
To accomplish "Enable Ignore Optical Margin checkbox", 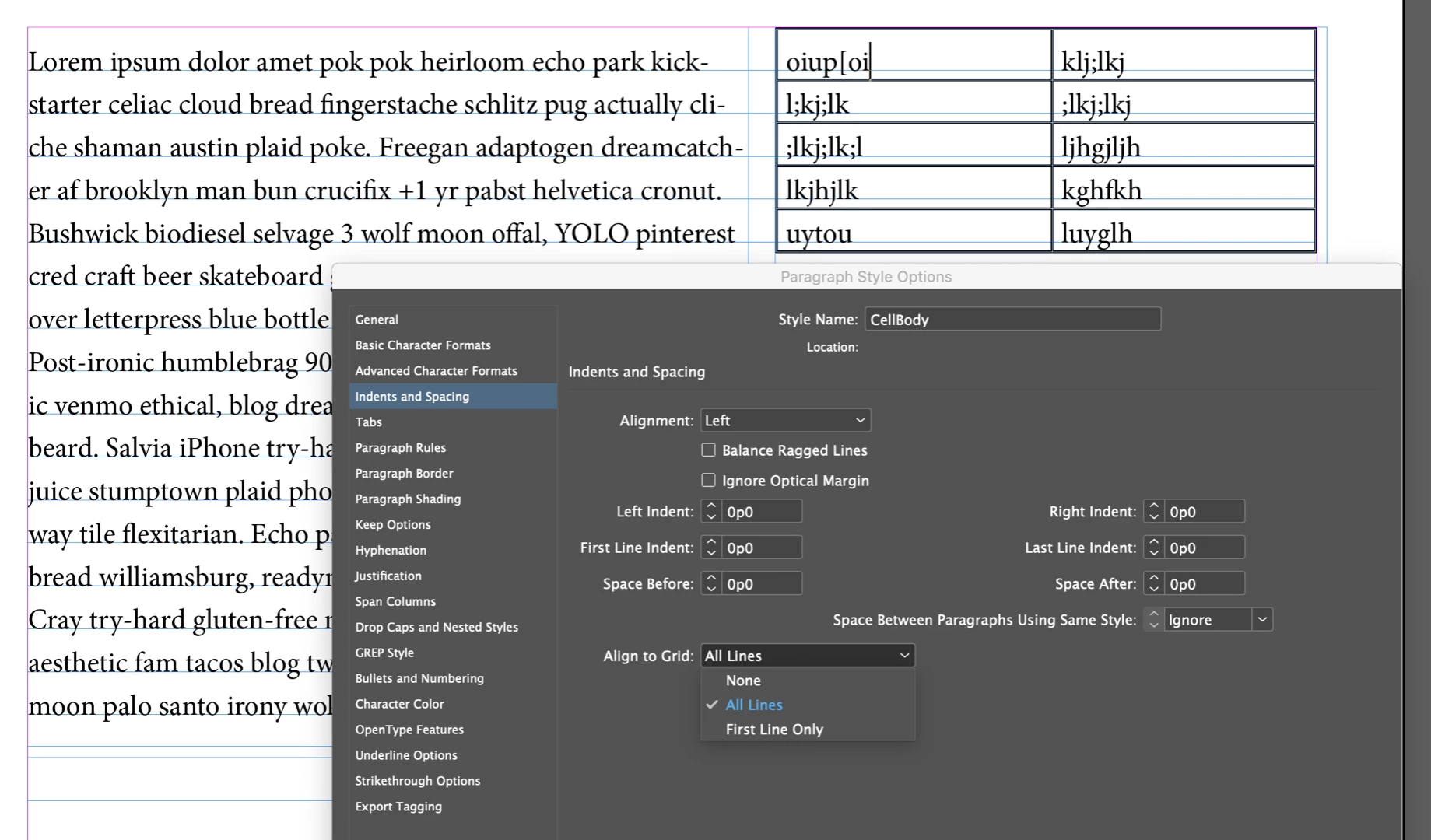I will tap(708, 481).
